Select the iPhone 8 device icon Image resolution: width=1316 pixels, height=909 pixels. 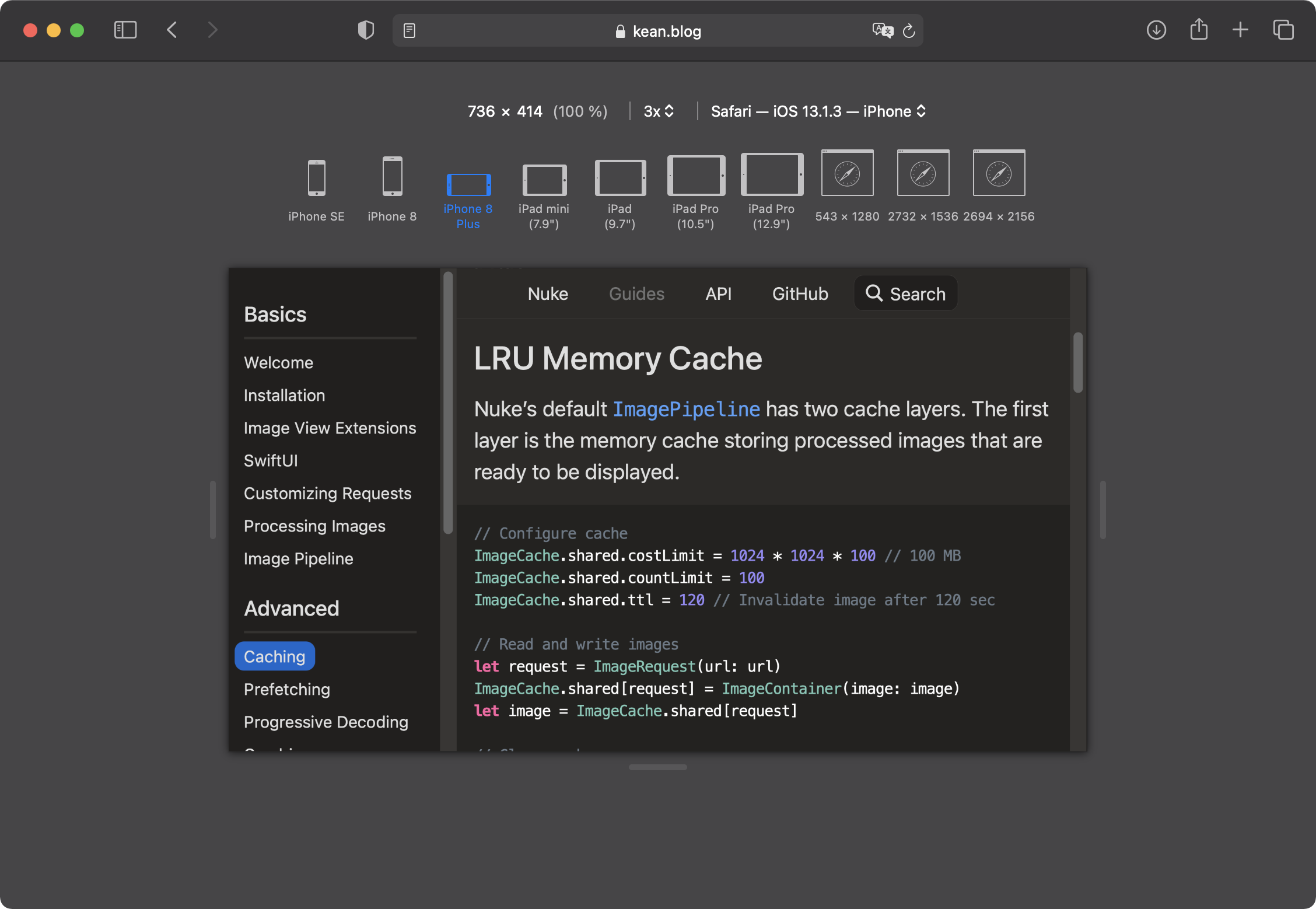392,176
